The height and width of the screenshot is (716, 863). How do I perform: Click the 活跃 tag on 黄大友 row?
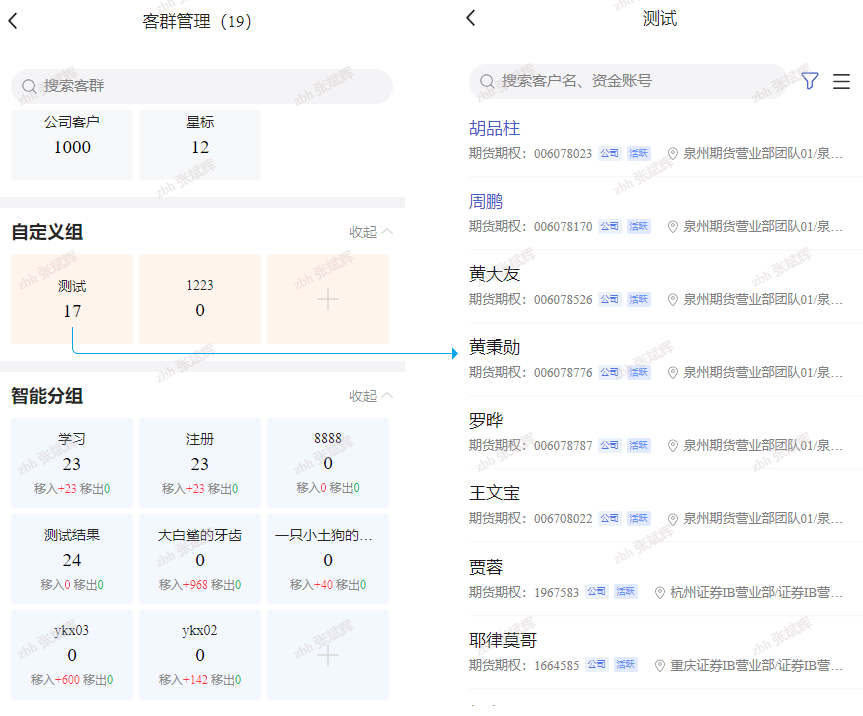coord(638,299)
